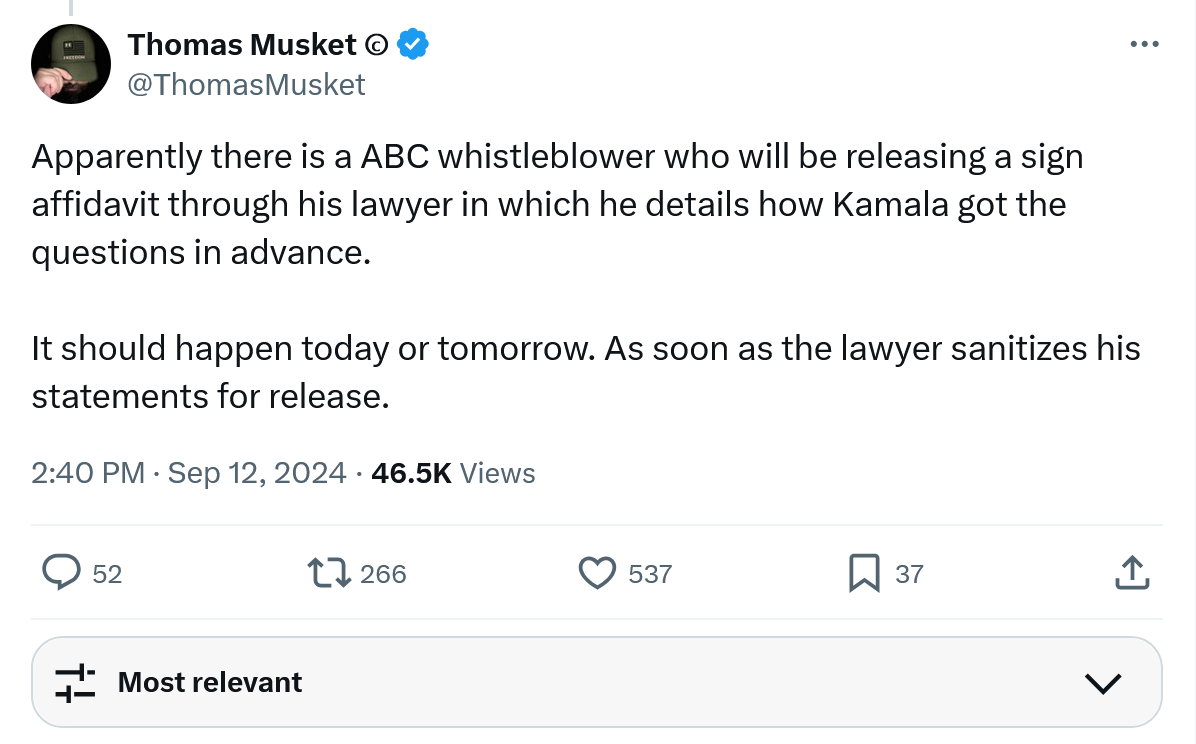Click the blue verified checkmark badge
The image size is (1196, 744).
click(413, 44)
